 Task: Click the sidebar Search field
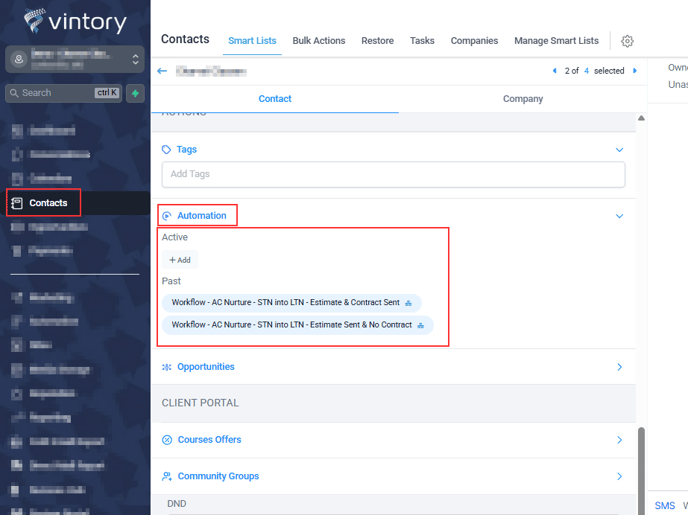click(63, 93)
